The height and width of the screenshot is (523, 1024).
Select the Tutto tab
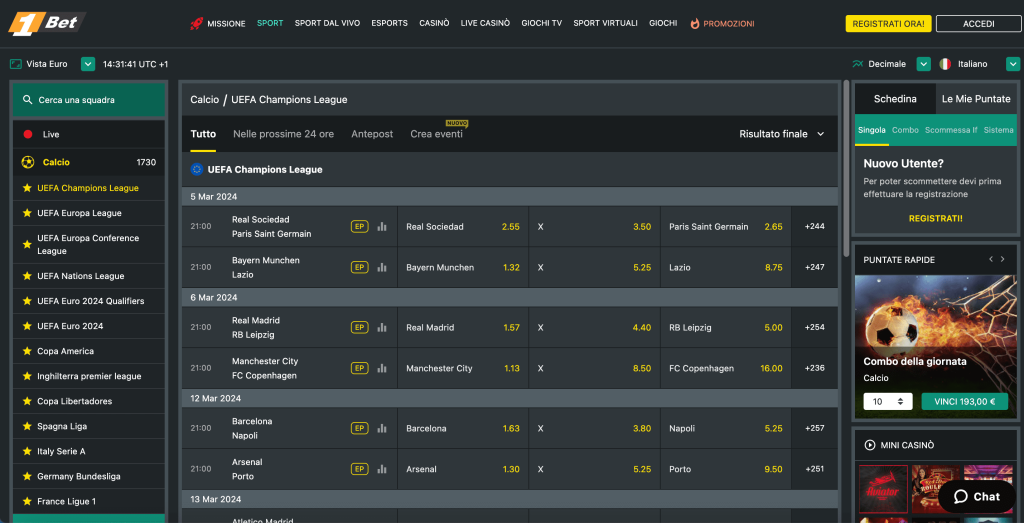tap(203, 134)
